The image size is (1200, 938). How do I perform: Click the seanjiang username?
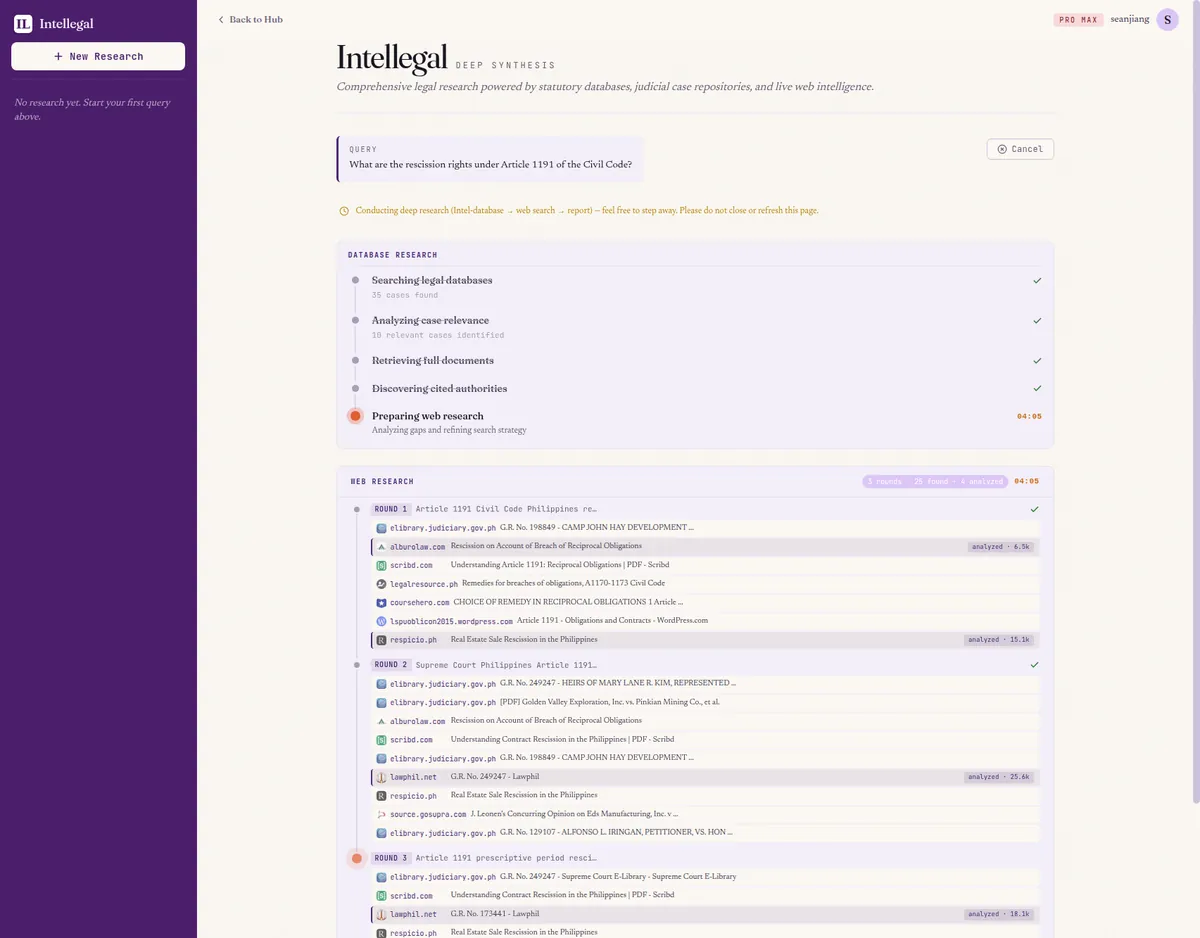[x=1131, y=19]
